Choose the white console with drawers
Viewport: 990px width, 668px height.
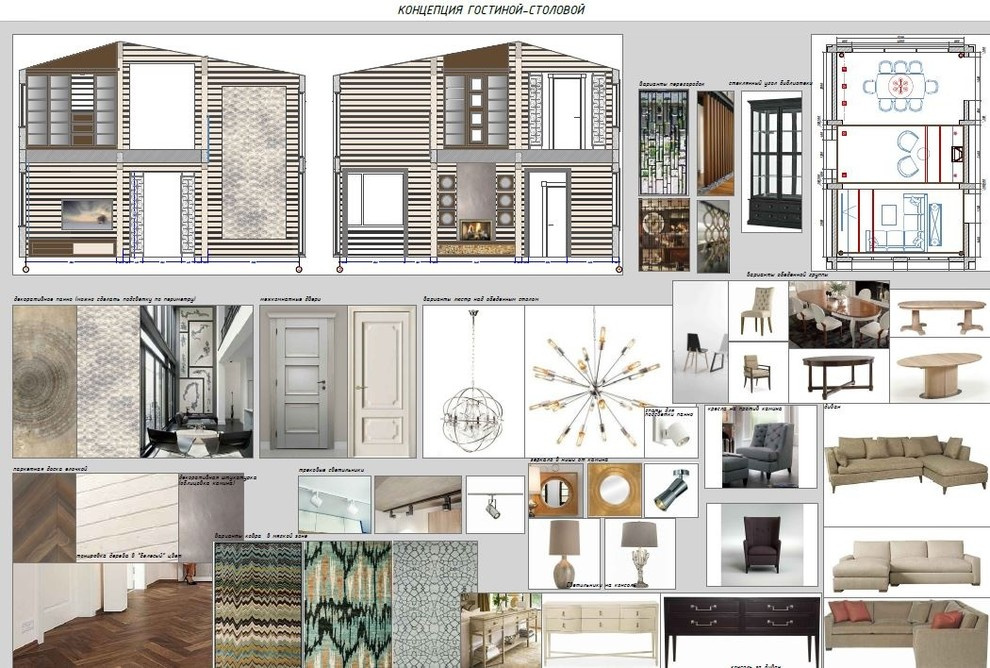(x=600, y=625)
